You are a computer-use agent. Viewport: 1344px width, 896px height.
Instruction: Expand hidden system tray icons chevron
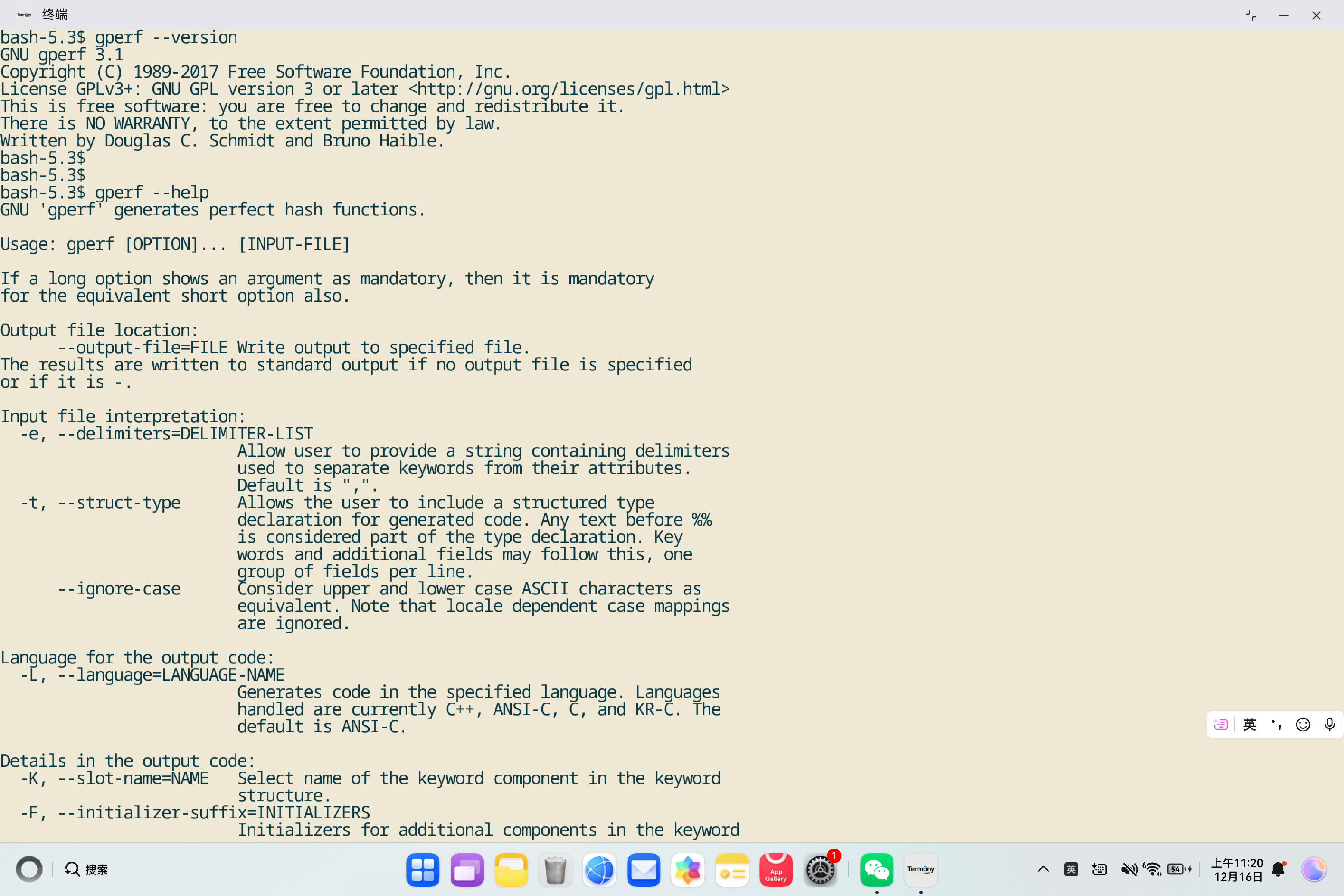click(x=1043, y=869)
